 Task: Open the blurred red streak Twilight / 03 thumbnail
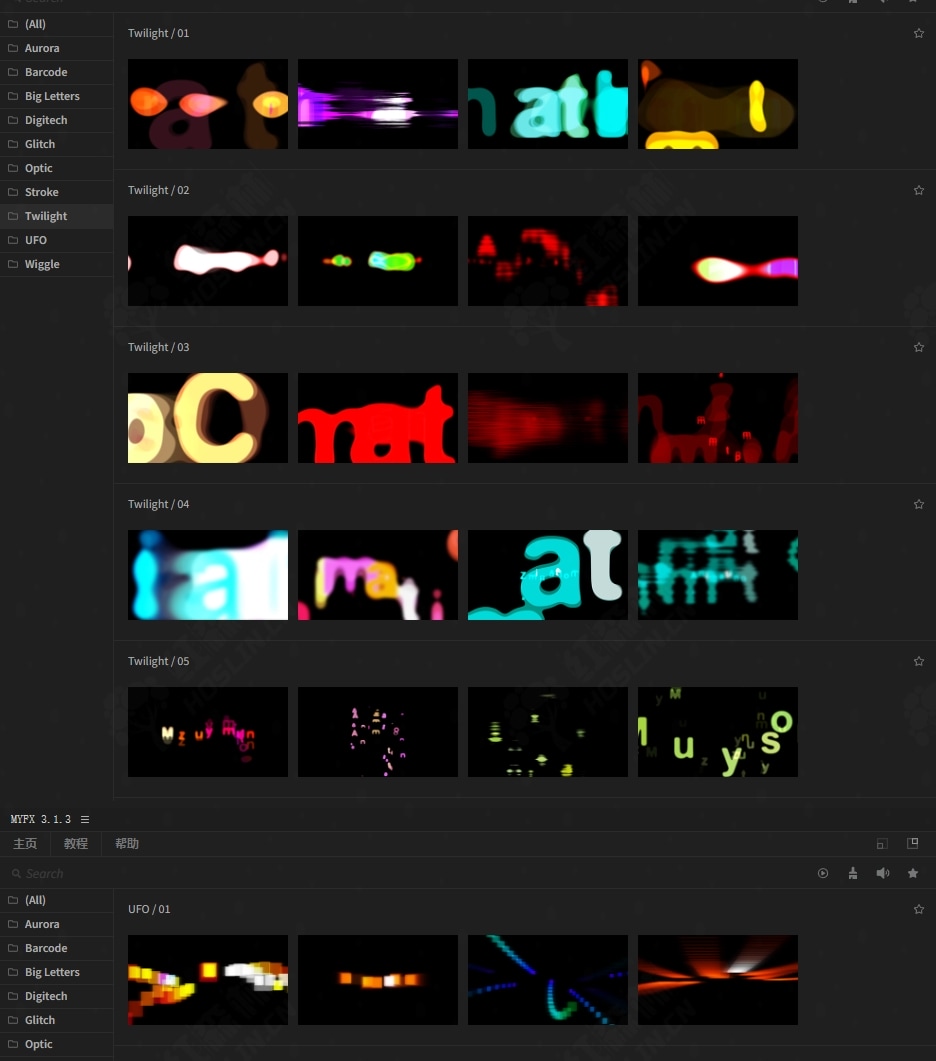(548, 417)
